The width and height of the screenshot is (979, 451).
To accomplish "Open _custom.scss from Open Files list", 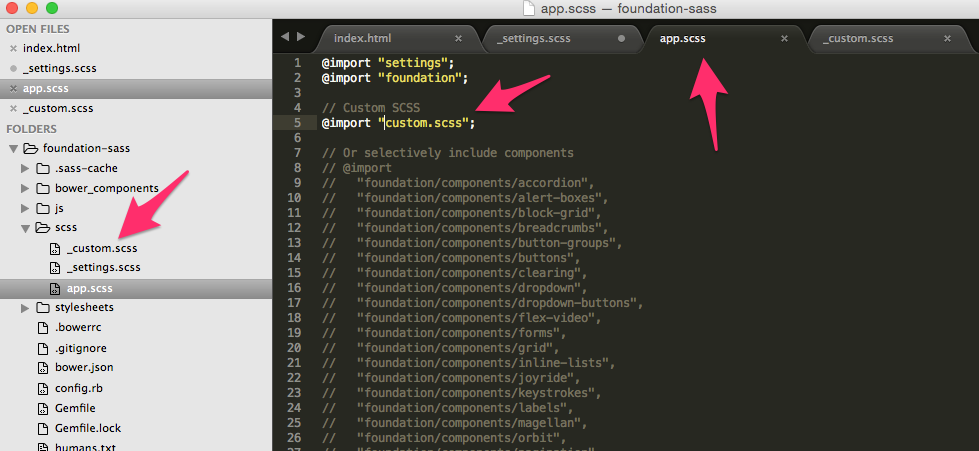I will [58, 109].
